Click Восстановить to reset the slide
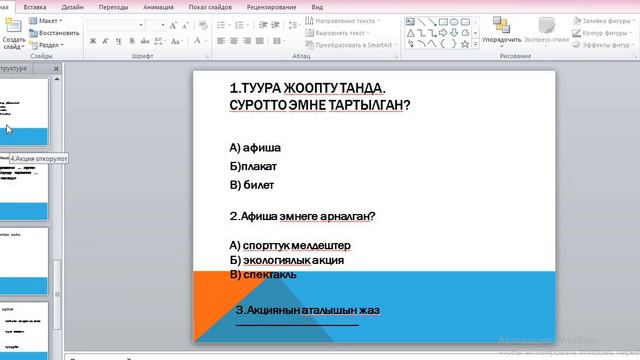640x360 pixels. [54, 33]
